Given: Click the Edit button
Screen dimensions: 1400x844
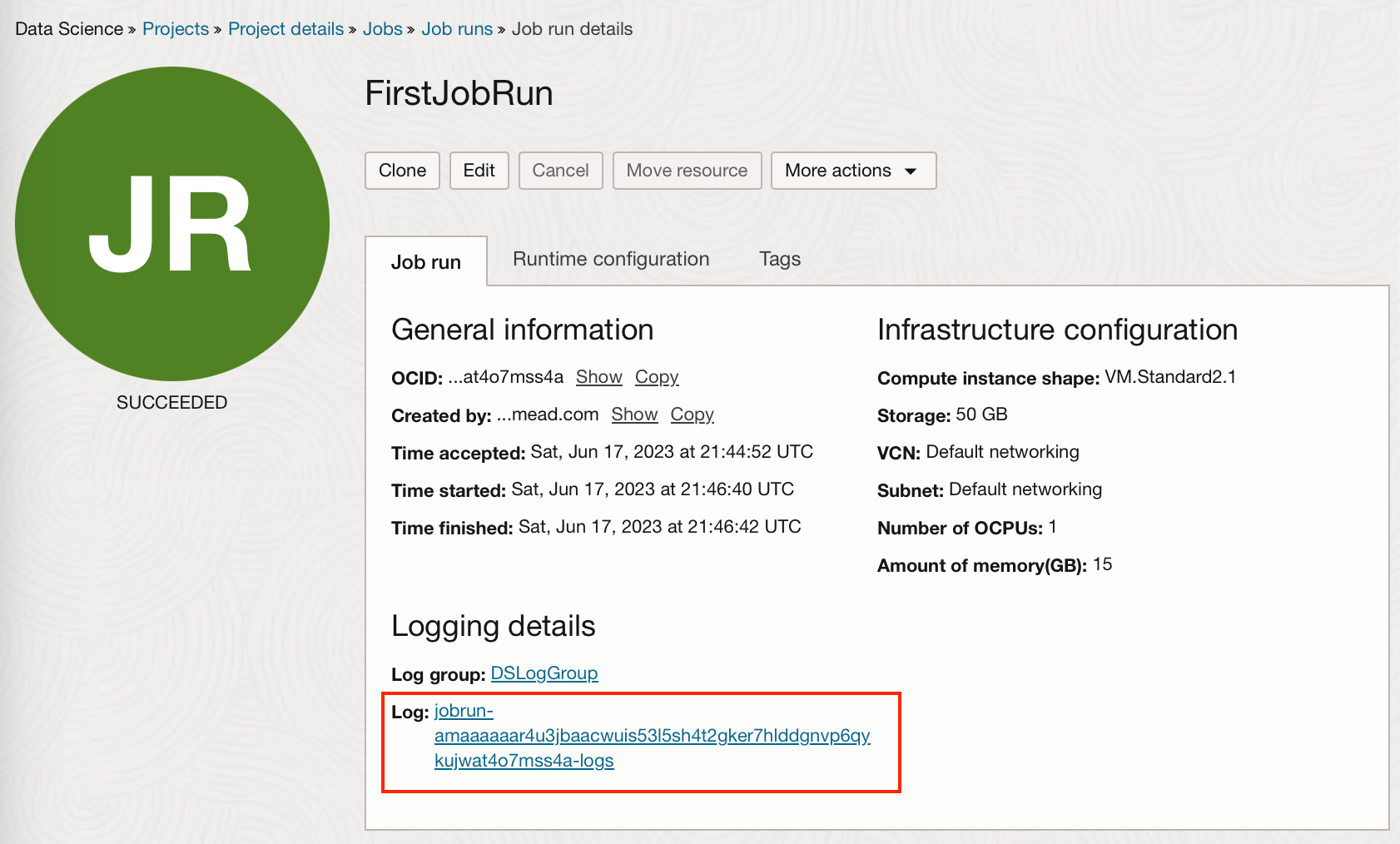Looking at the screenshot, I should (x=479, y=171).
